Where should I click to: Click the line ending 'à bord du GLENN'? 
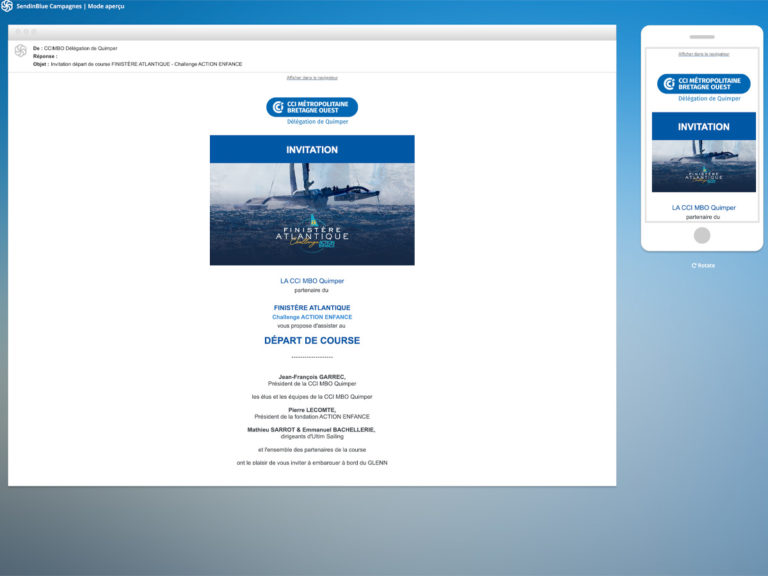pos(312,462)
